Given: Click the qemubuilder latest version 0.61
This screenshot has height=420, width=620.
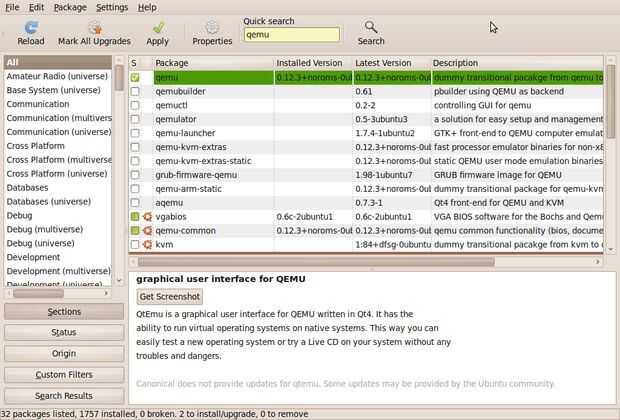Looking at the screenshot, I should click(363, 91).
